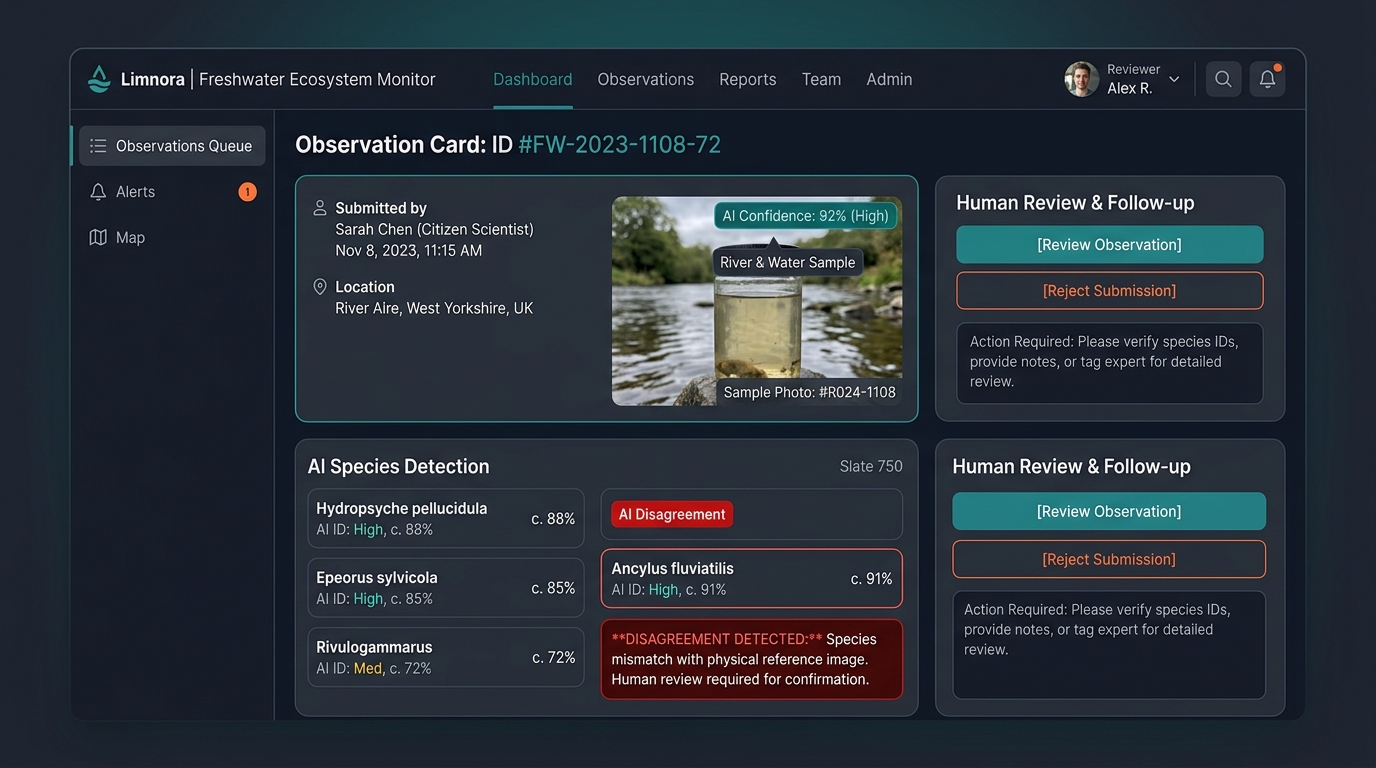Click observation ID #FW-2023-1108-72
Viewport: 1376px width, 768px height.
[x=620, y=145]
